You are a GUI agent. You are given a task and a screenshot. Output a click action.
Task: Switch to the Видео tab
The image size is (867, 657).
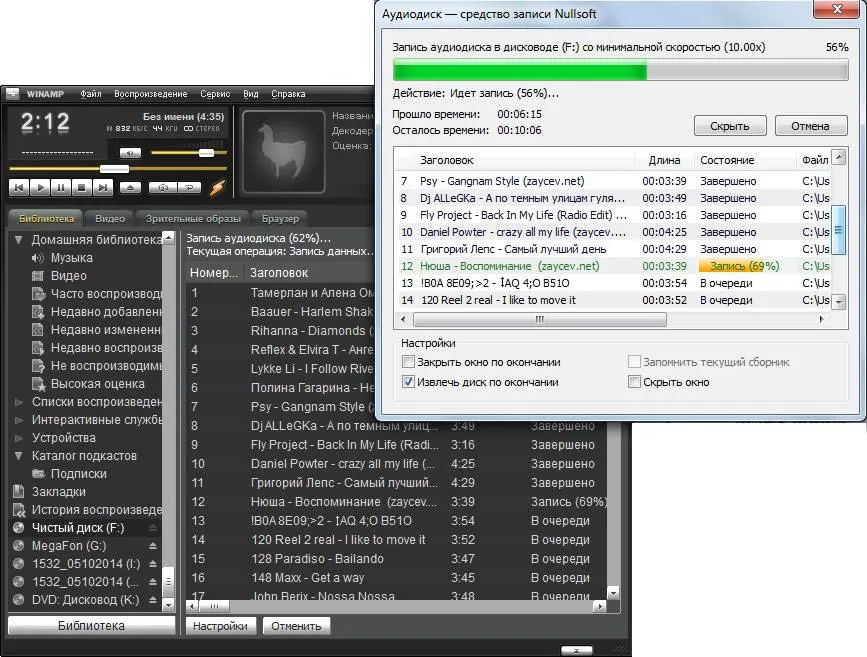(x=109, y=218)
